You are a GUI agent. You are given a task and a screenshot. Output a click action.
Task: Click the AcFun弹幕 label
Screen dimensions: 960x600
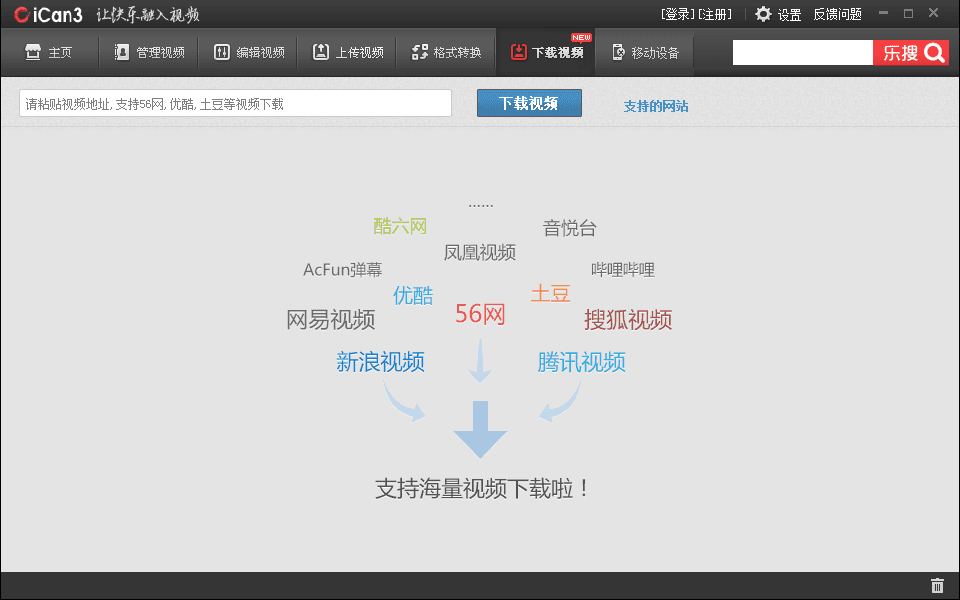[343, 269]
